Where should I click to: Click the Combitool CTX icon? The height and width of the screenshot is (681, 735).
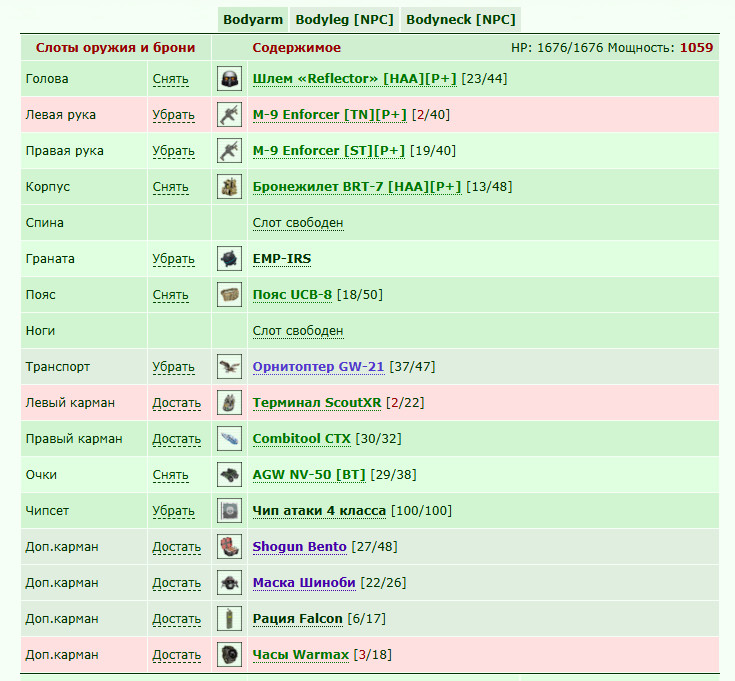(x=229, y=439)
